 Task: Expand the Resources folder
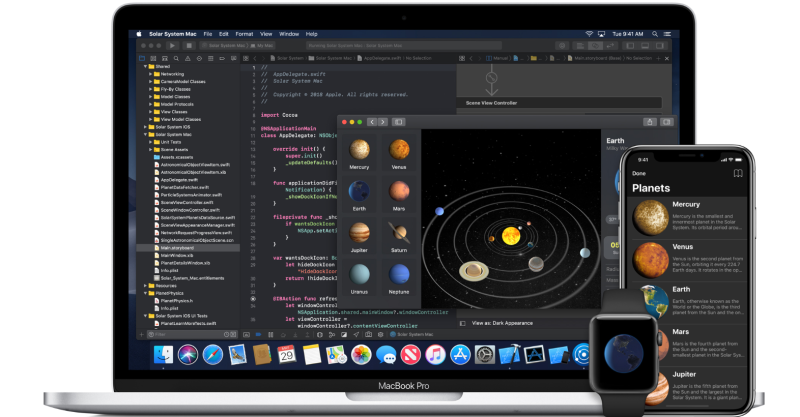[145, 286]
